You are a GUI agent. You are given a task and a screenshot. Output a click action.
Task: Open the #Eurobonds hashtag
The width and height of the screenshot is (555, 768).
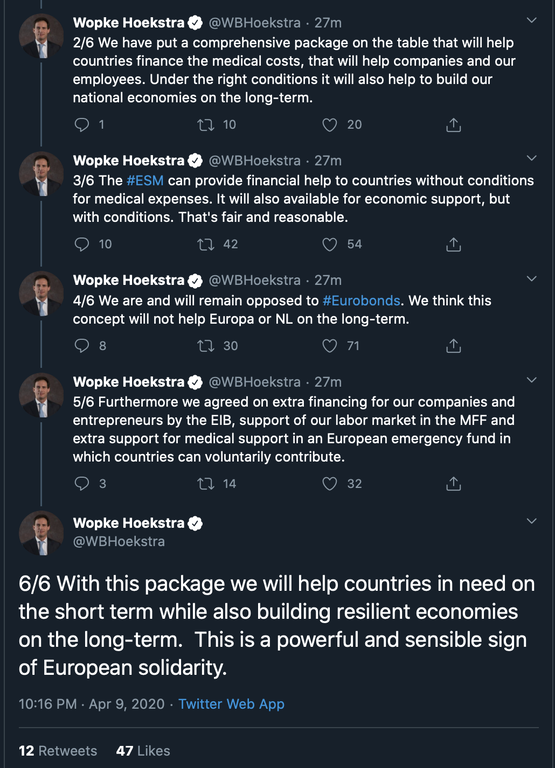pyautogui.click(x=362, y=300)
